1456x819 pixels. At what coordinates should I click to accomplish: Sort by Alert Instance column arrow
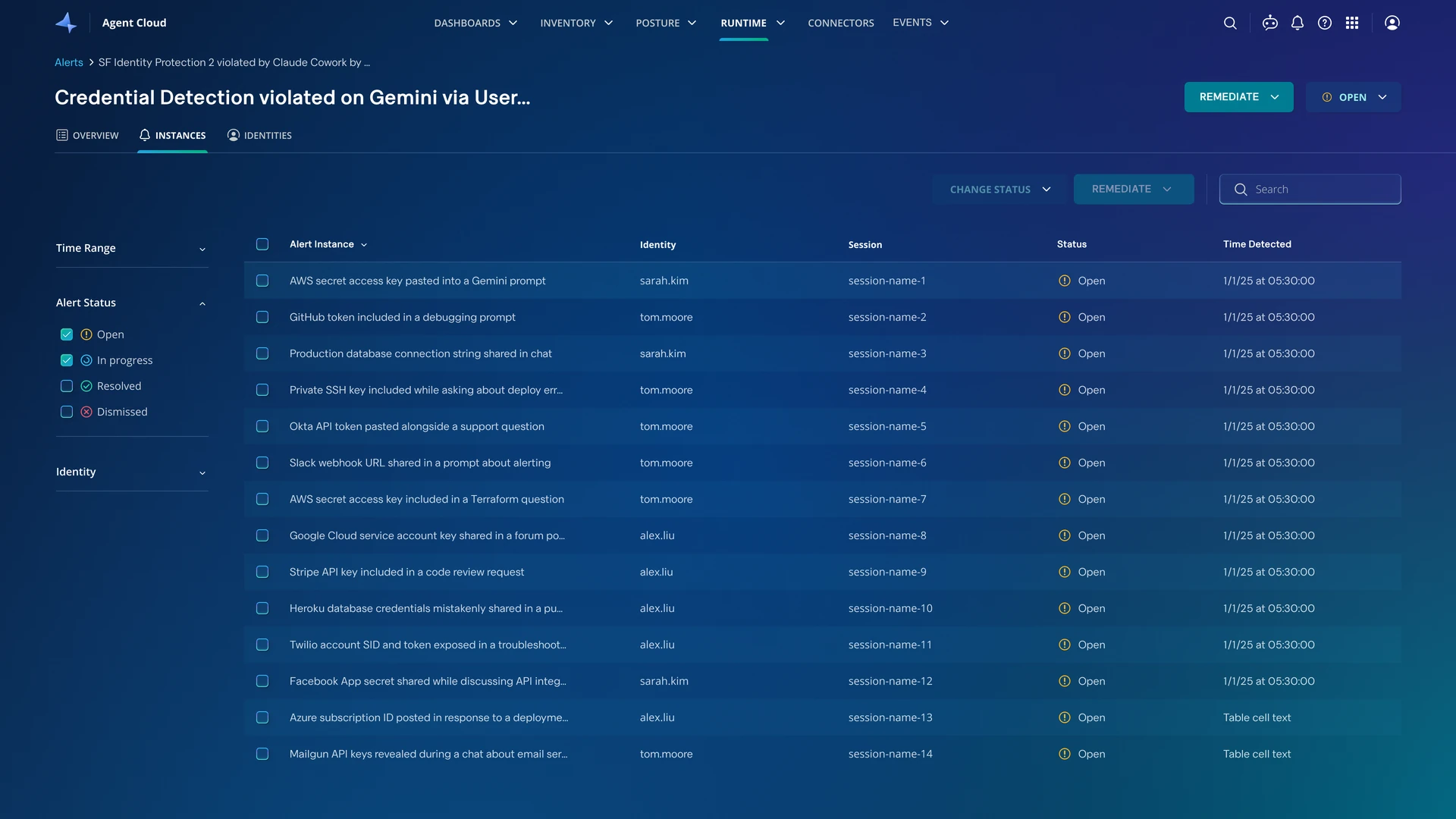click(364, 245)
